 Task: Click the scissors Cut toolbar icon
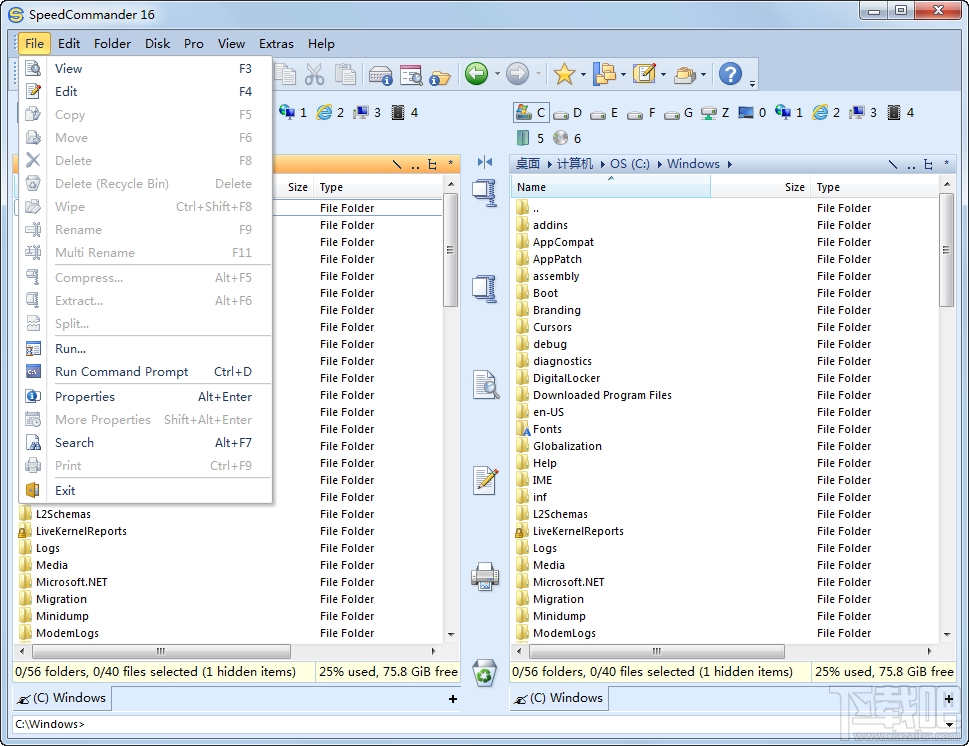pos(315,74)
